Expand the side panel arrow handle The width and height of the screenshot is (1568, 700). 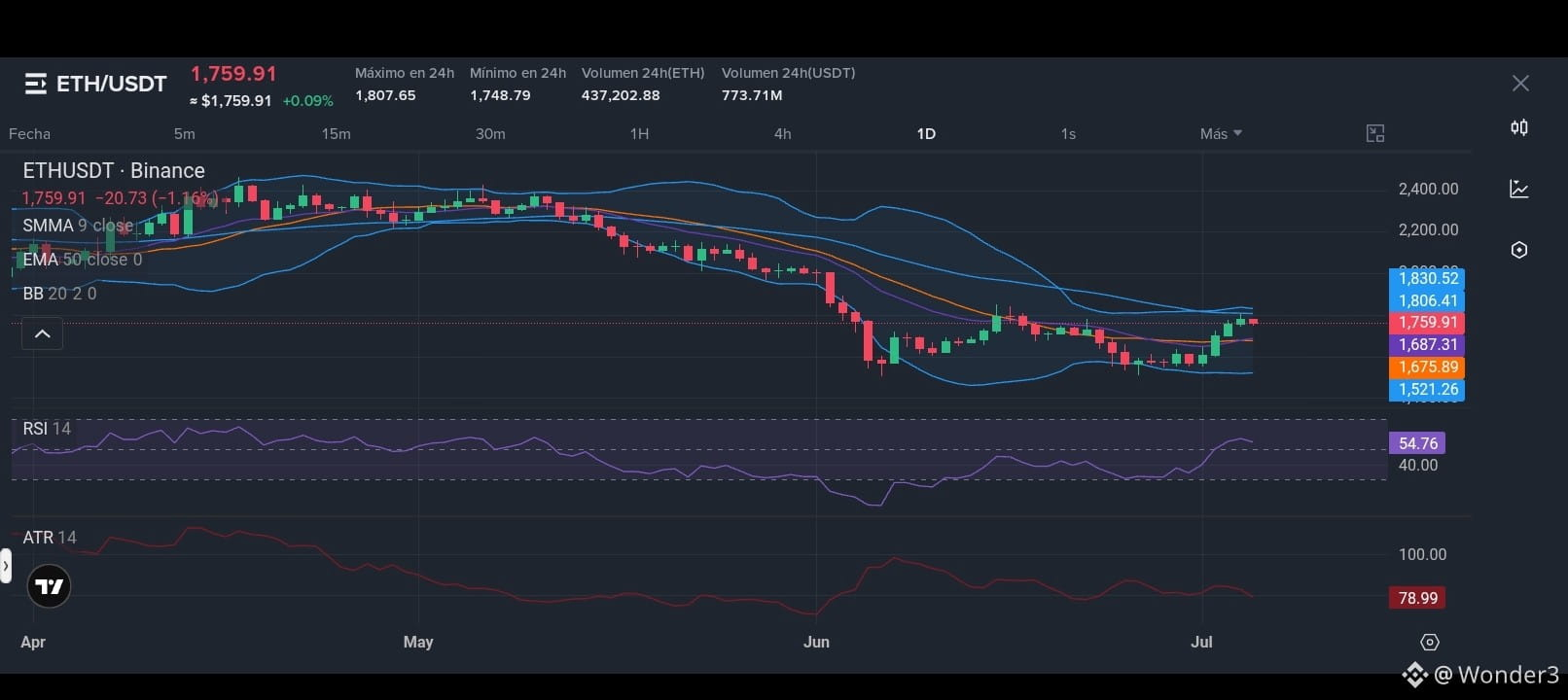5,565
